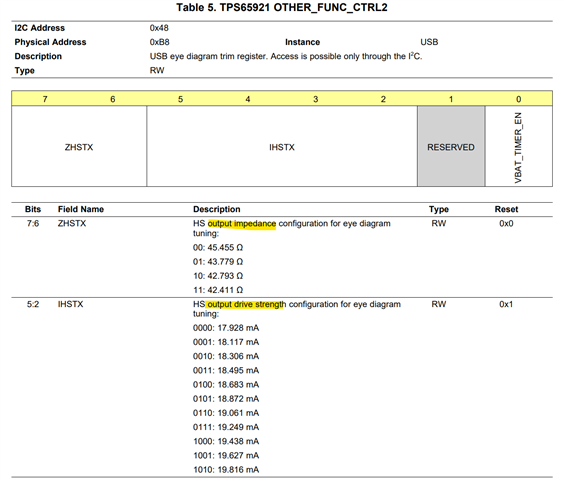Image resolution: width=564 pixels, height=480 pixels.
Task: Click the IHSTX cell in bit diagram
Action: pyautogui.click(x=282, y=146)
